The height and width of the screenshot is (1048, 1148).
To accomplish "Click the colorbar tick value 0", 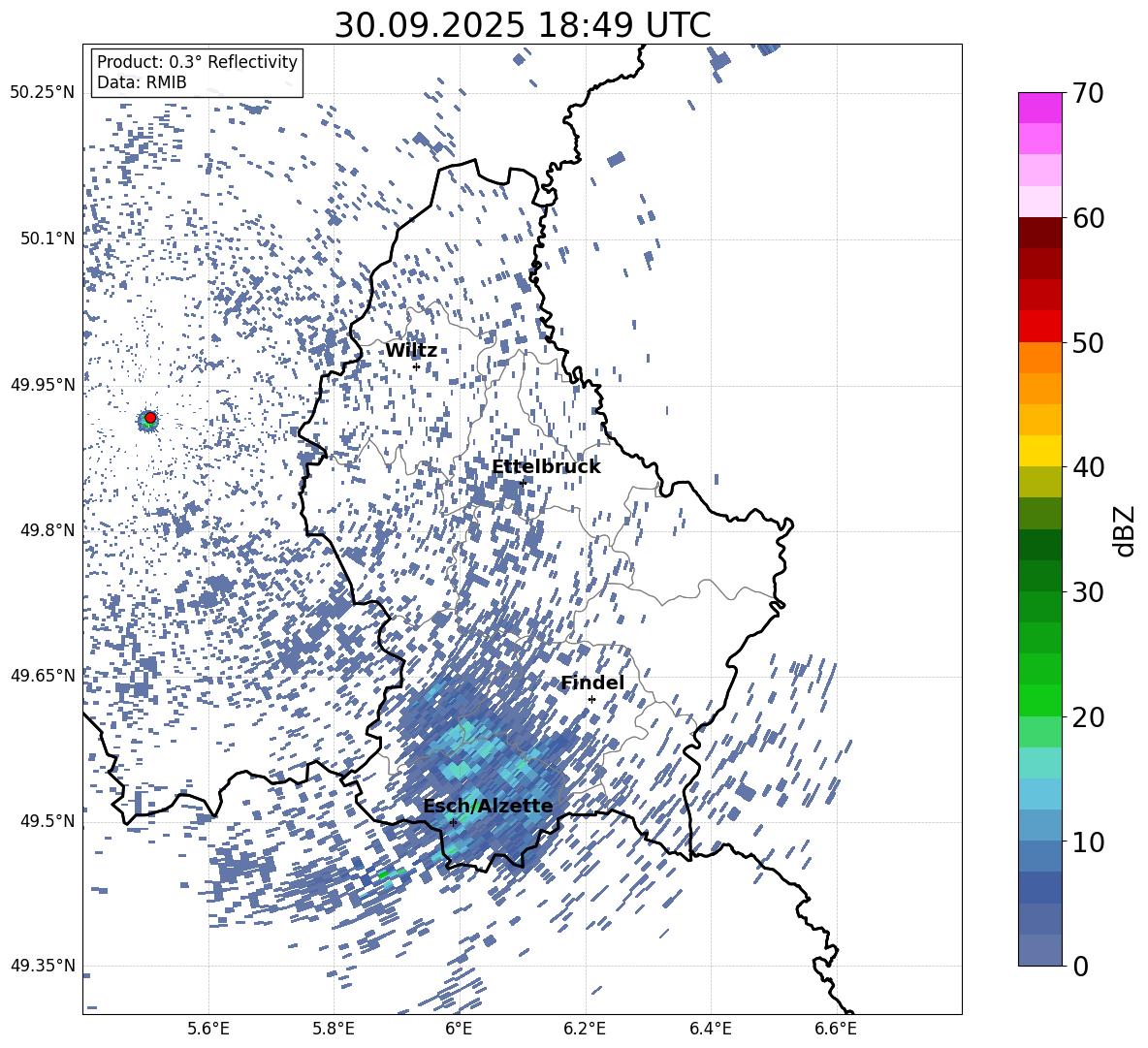I will pos(1081,966).
